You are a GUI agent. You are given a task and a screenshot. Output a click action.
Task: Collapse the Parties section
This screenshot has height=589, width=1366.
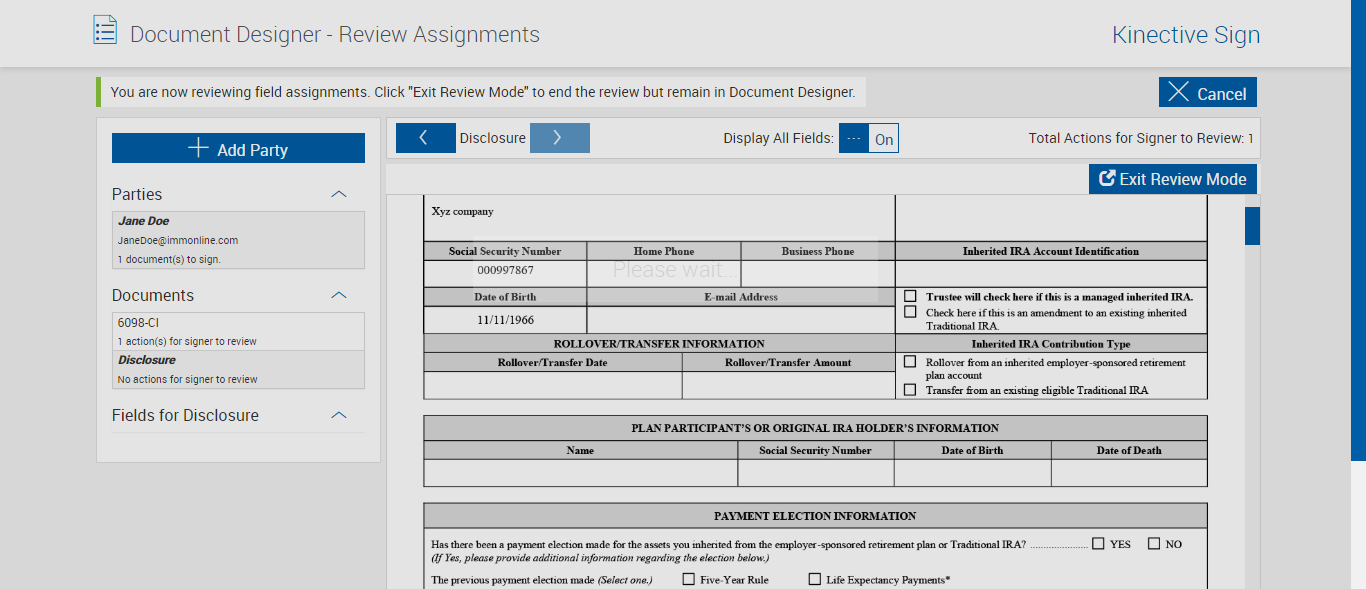(339, 194)
